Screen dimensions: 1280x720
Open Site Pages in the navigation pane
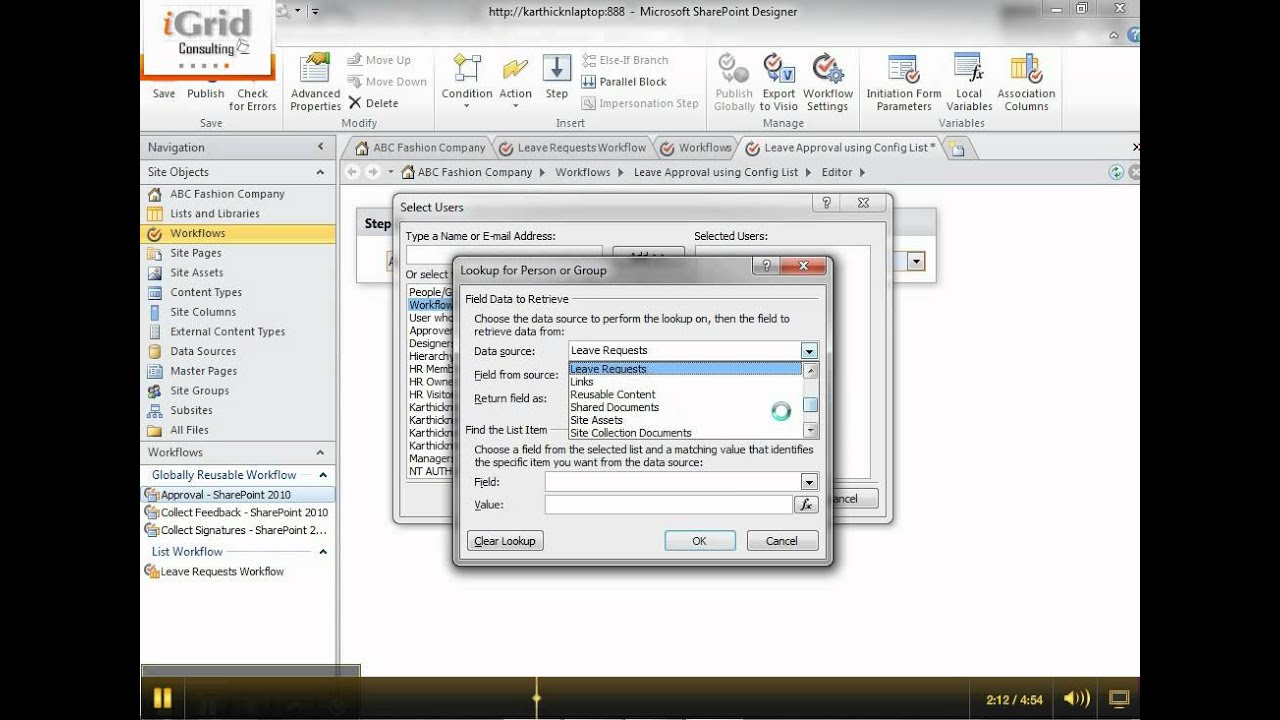click(195, 253)
